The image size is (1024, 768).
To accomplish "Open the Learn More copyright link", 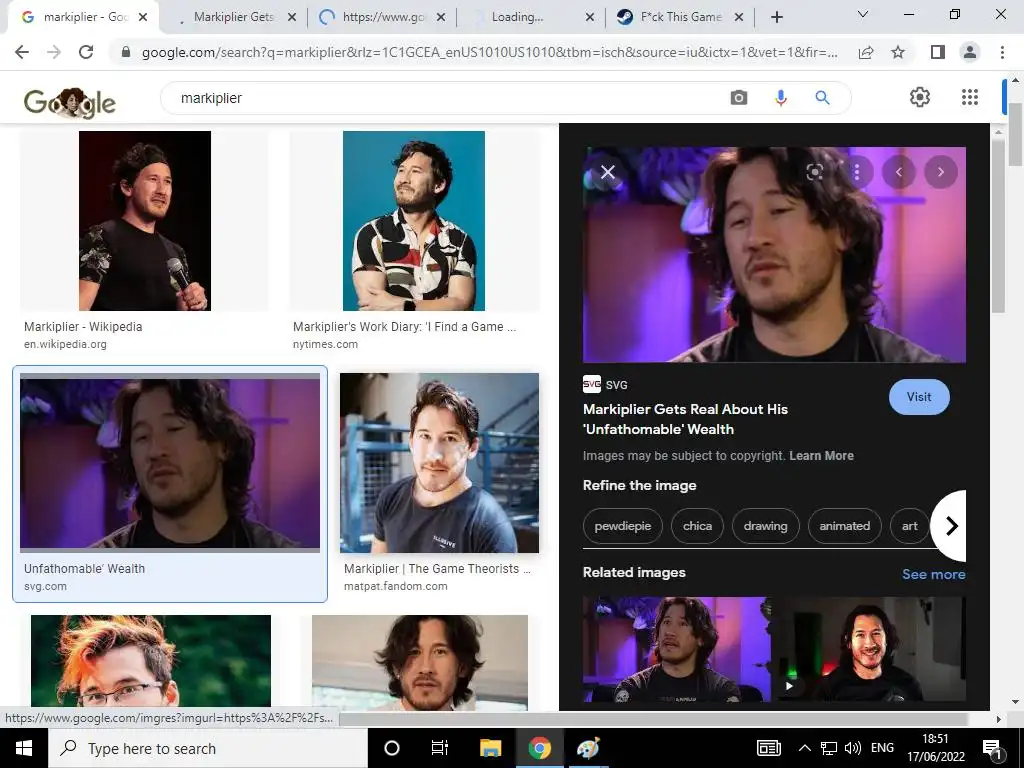I will (821, 456).
